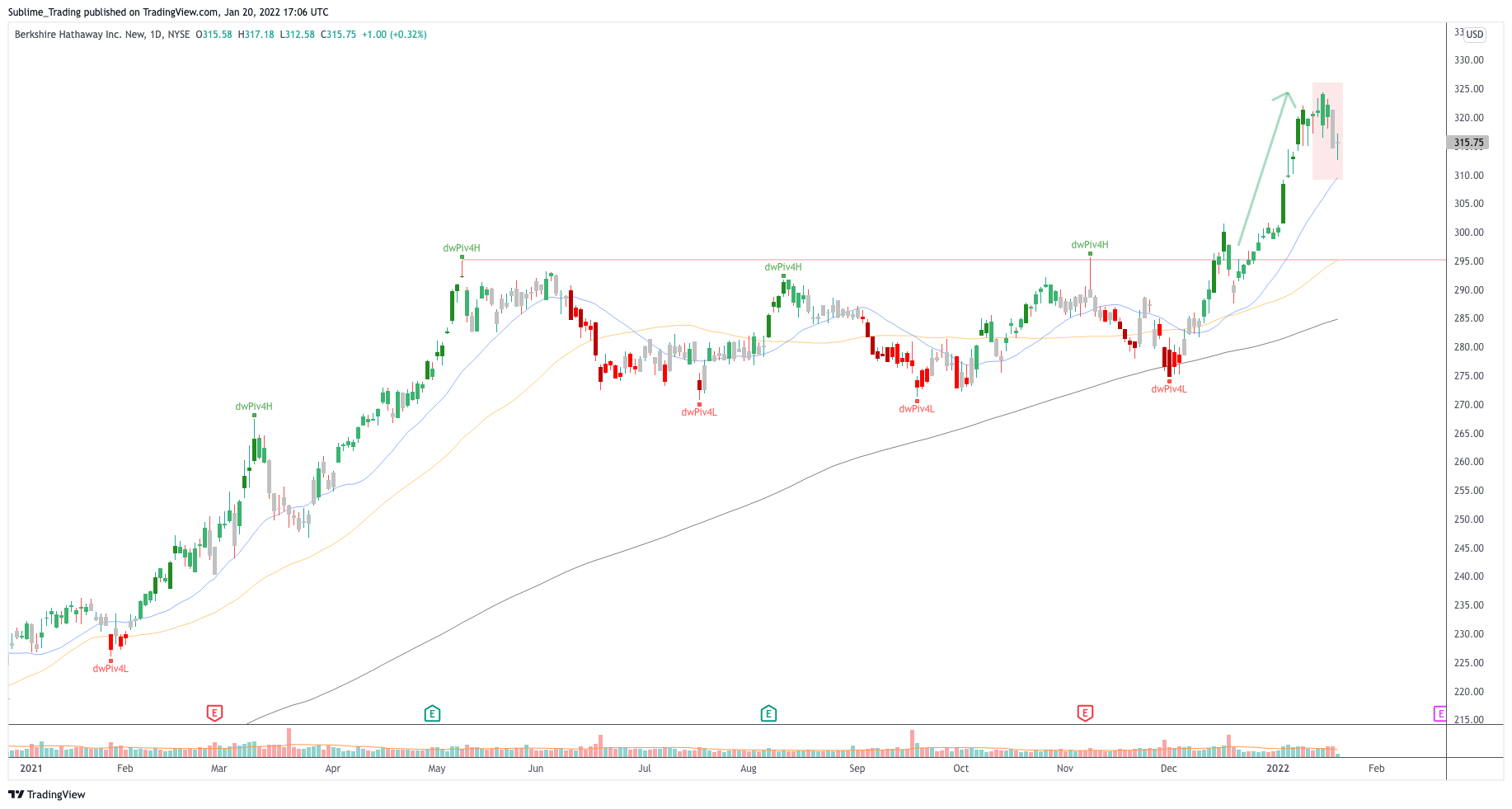This screenshot has height=809, width=1512.
Task: Click the Sep label on time axis
Action: (857, 769)
